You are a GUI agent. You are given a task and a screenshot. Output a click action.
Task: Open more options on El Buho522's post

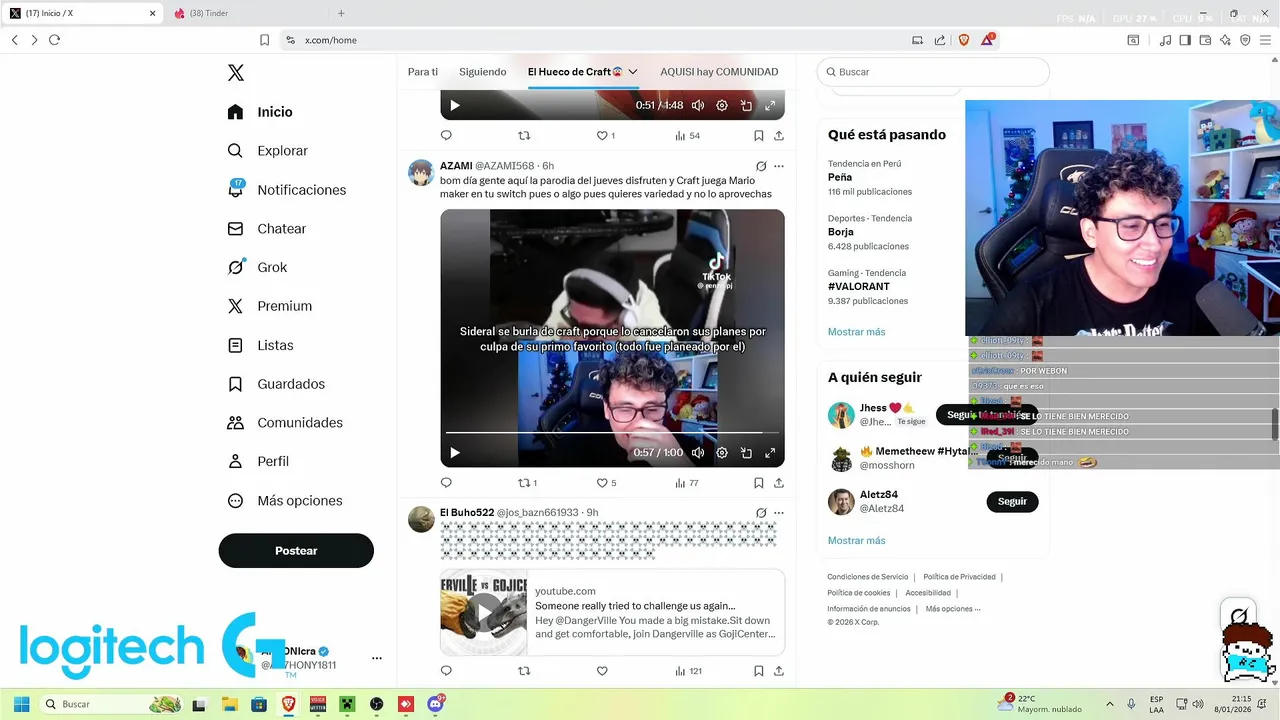point(779,513)
